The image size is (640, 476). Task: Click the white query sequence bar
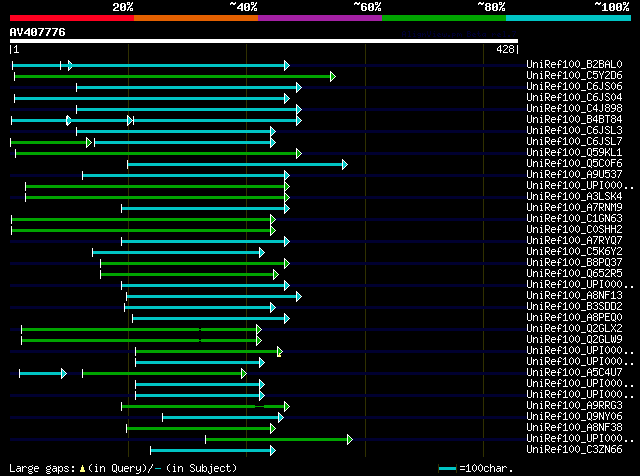coord(264,41)
